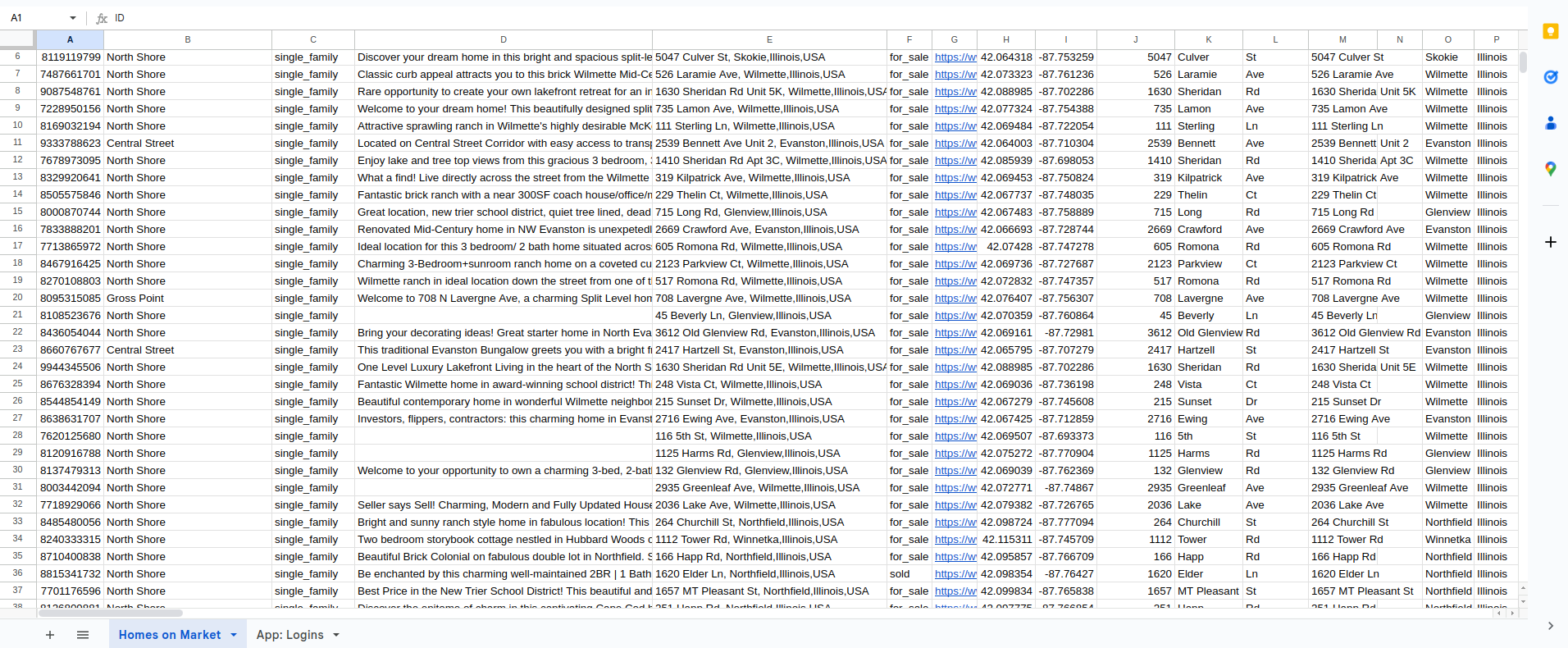
Task: Select column P header
Action: [1496, 39]
